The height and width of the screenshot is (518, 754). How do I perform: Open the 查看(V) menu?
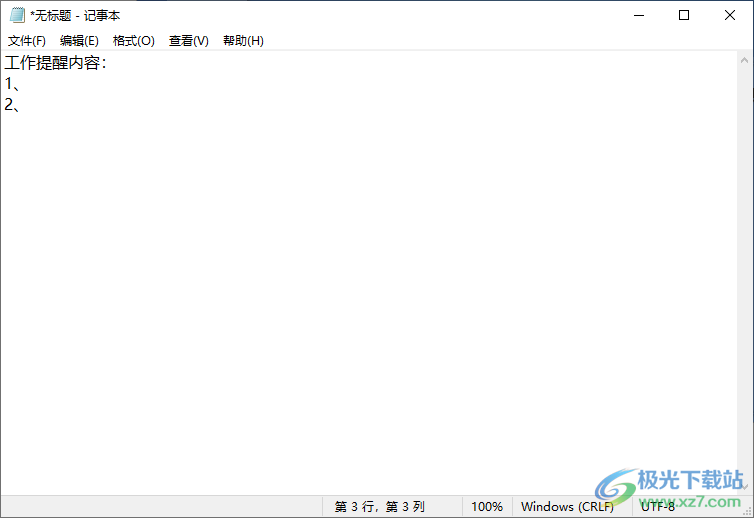188,41
